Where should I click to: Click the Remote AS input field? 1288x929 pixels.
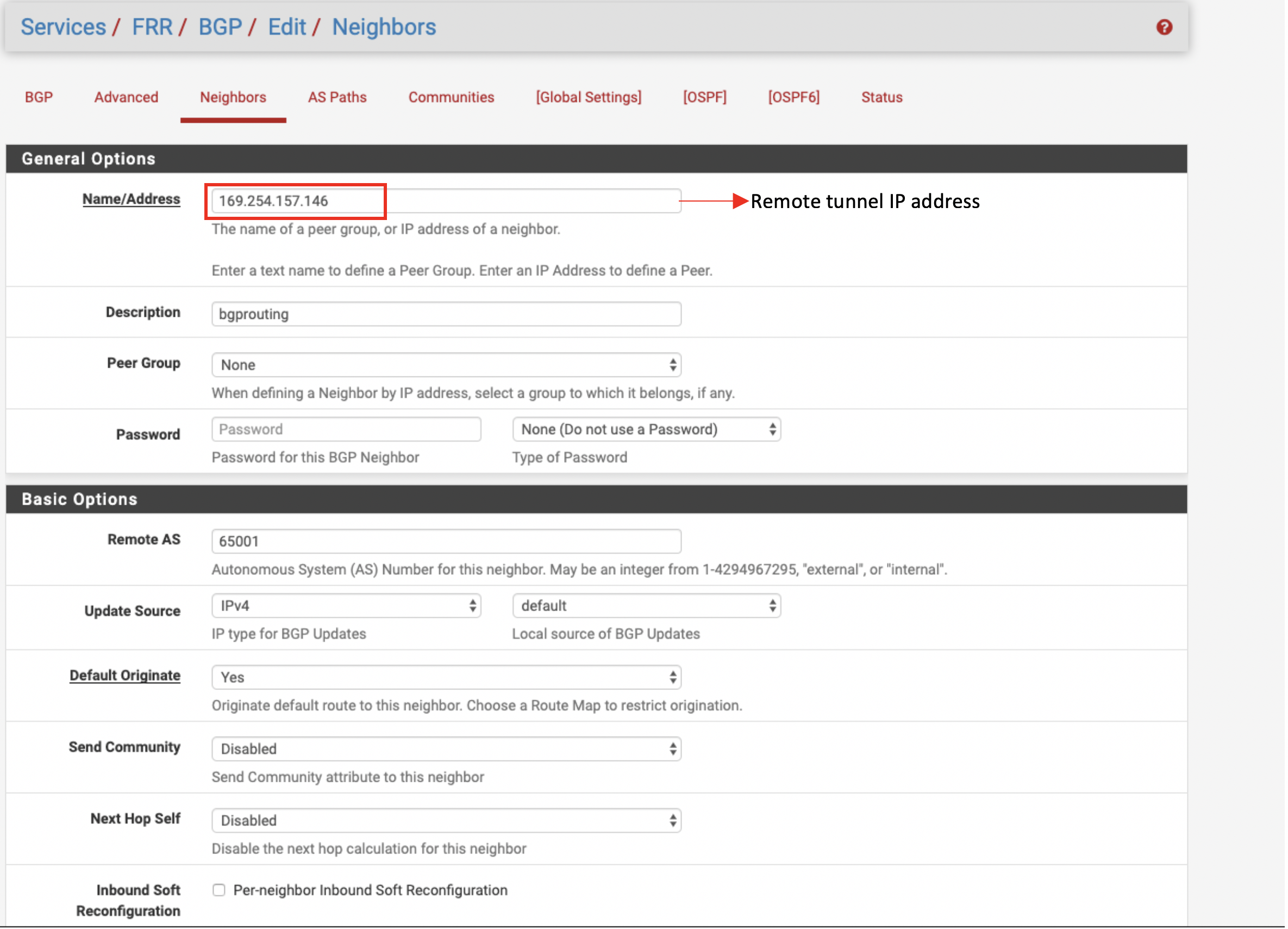(447, 542)
